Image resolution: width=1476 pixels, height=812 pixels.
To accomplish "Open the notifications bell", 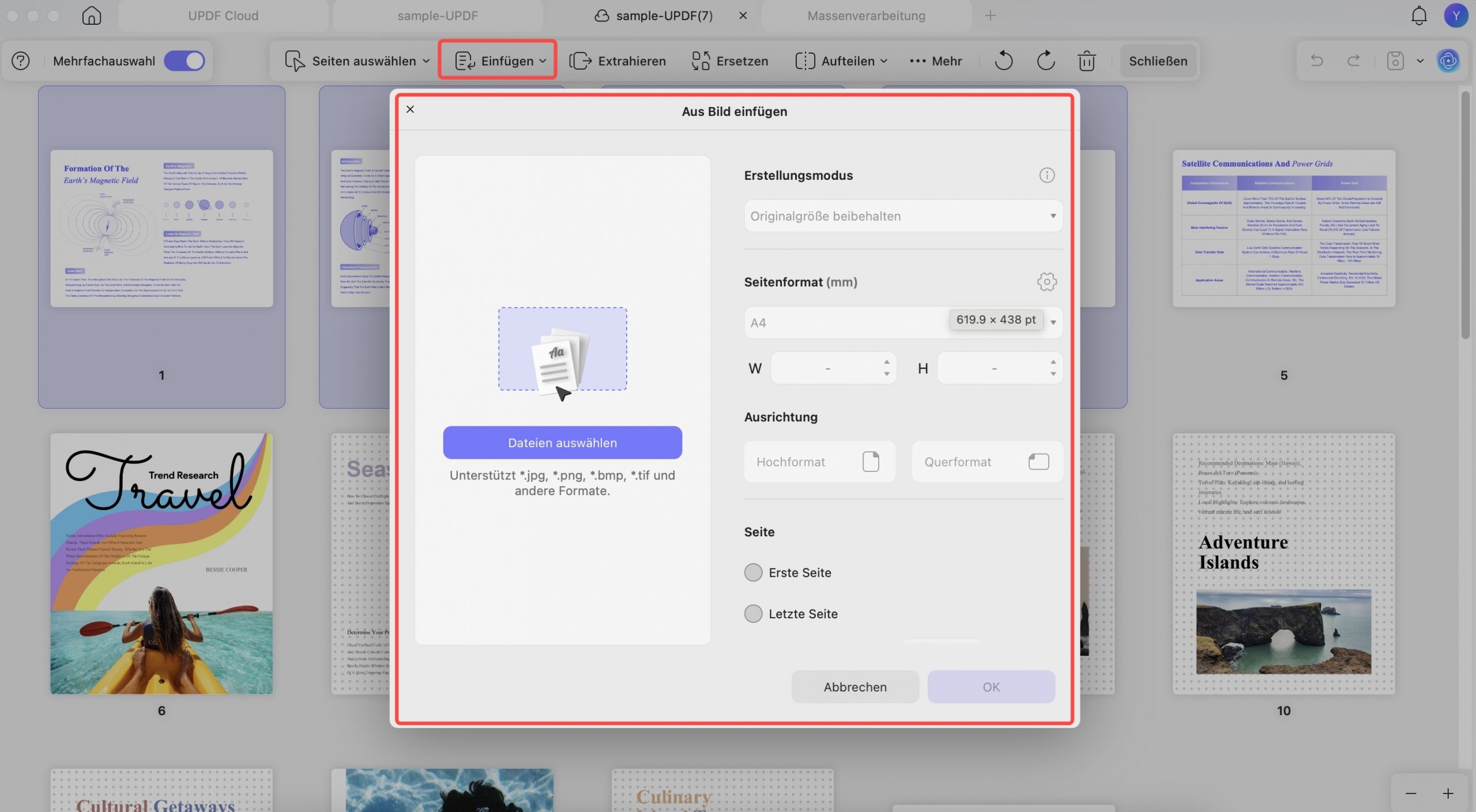I will 1418,16.
